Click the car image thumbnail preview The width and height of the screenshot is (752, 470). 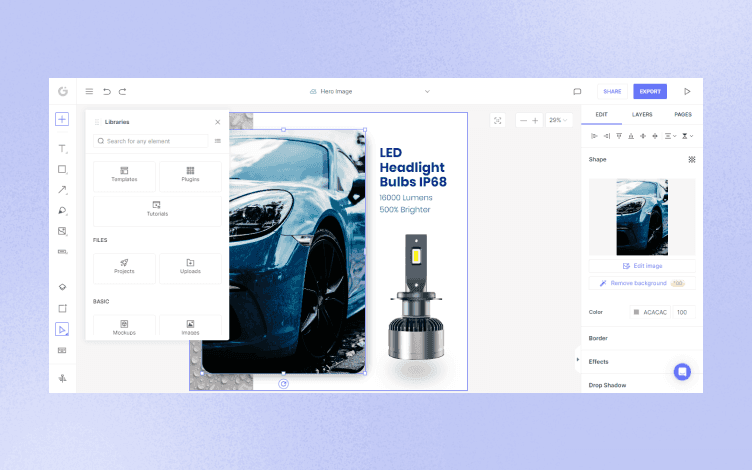pos(642,217)
